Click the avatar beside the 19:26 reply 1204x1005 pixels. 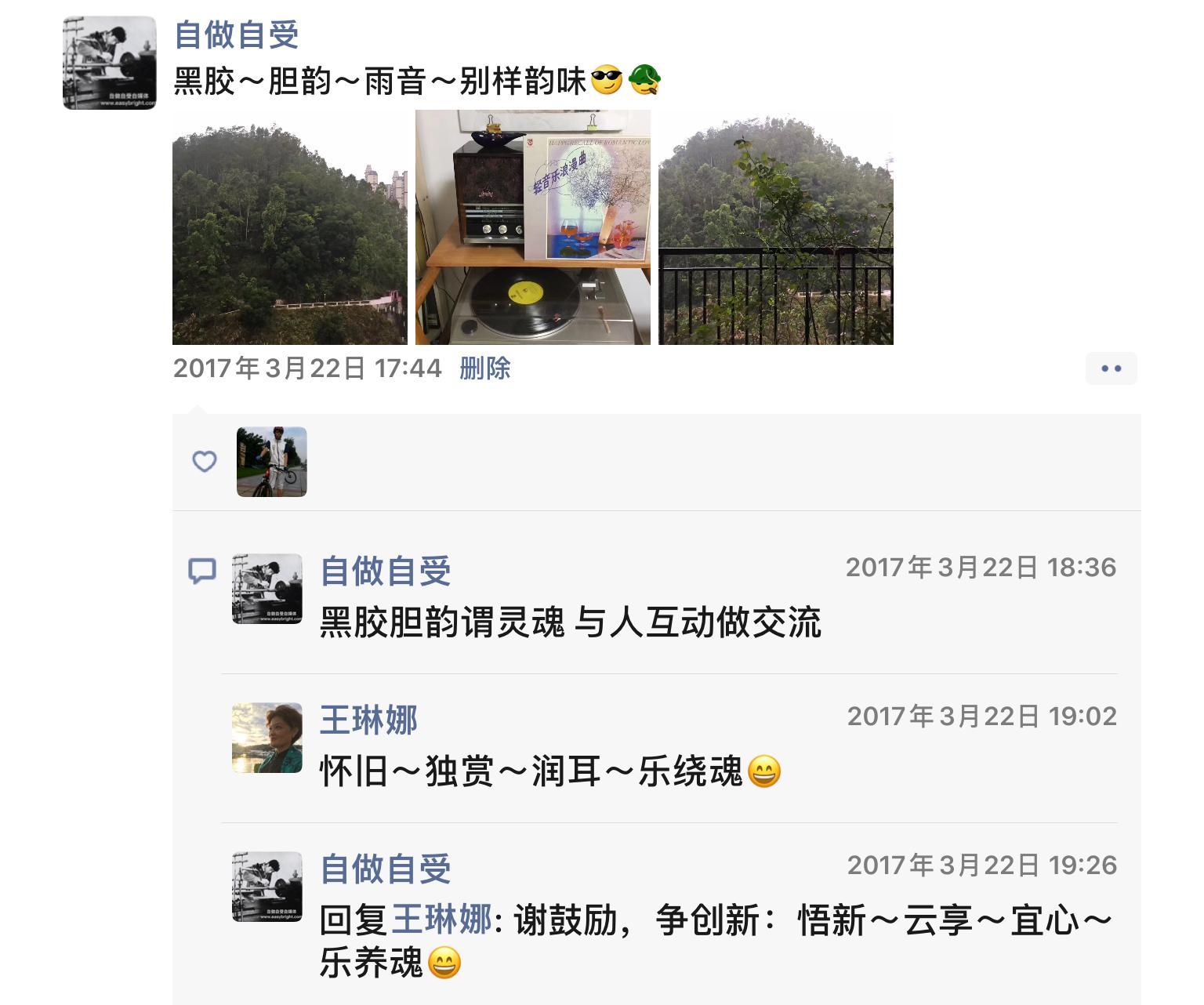(x=267, y=887)
